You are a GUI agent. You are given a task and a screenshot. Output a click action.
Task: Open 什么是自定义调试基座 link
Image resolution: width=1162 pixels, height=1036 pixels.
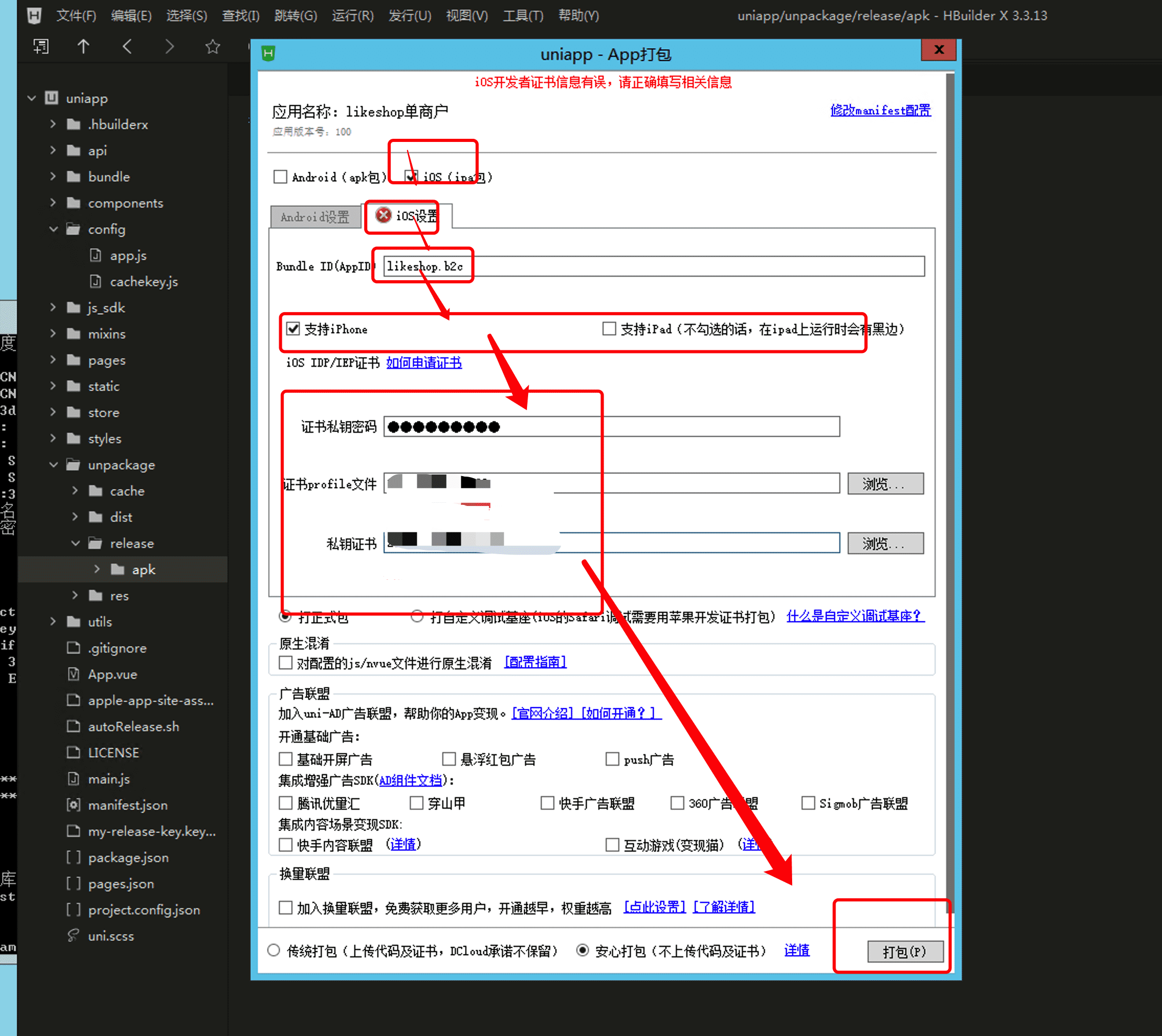pyautogui.click(x=855, y=616)
